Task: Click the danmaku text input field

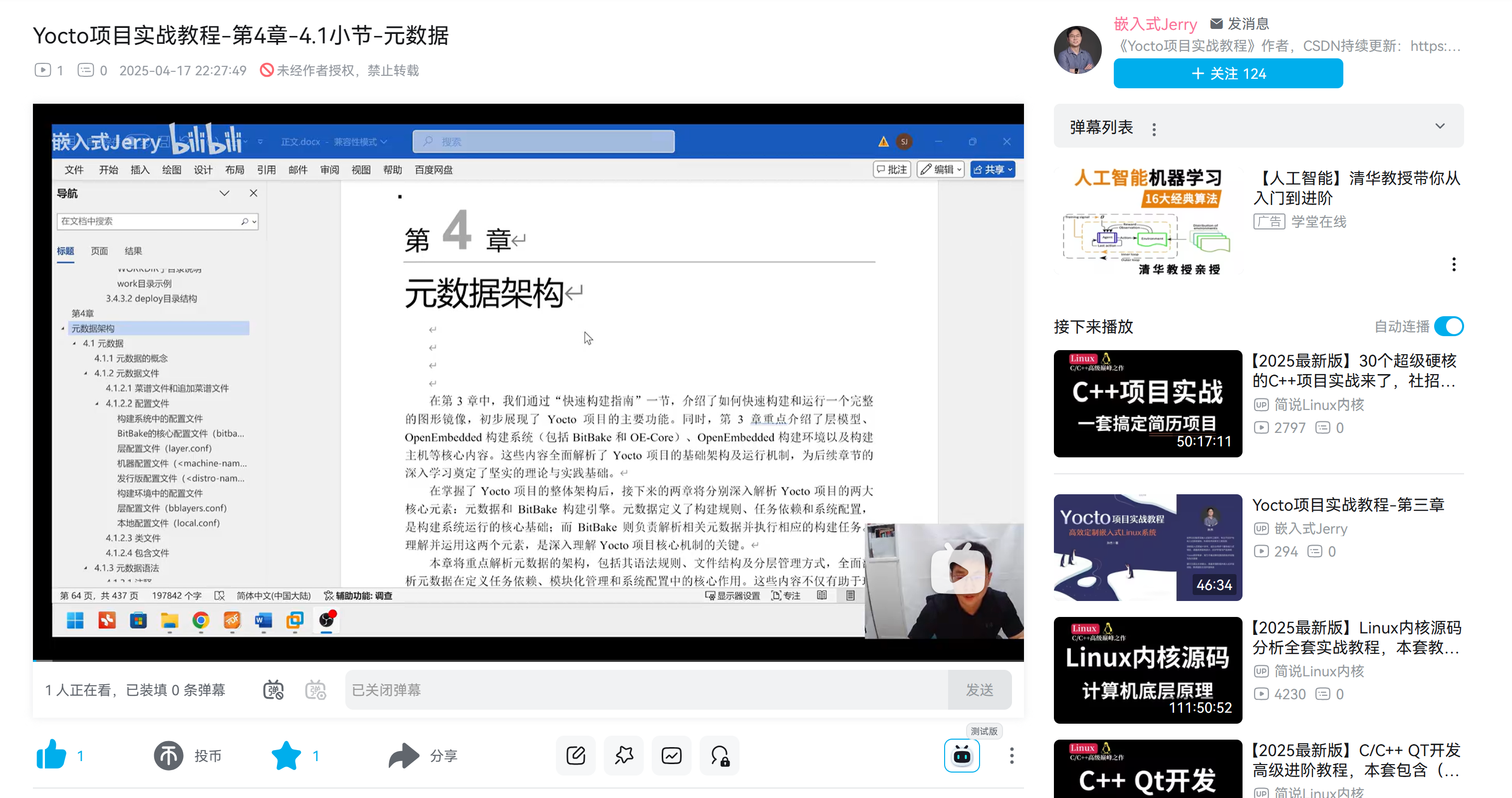Action: (x=646, y=689)
